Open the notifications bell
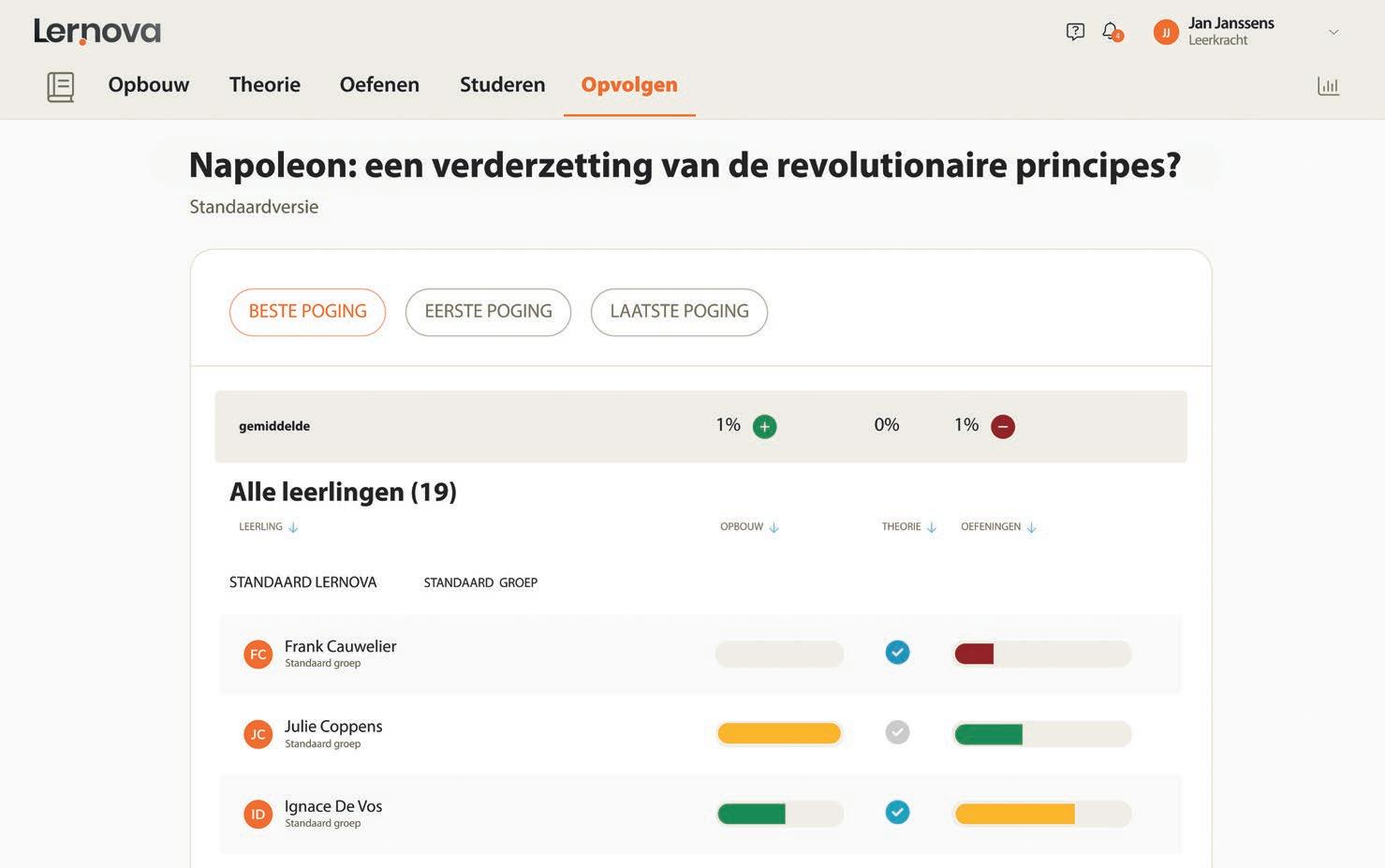Viewport: 1385px width, 868px height. (1111, 32)
